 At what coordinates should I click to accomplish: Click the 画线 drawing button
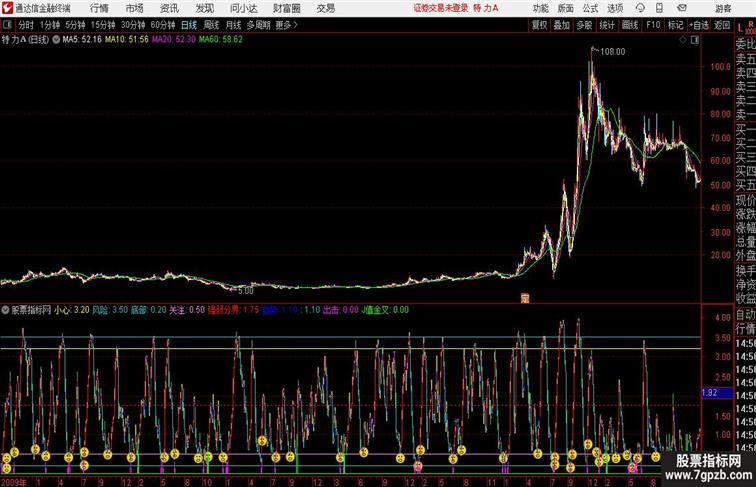coord(630,25)
